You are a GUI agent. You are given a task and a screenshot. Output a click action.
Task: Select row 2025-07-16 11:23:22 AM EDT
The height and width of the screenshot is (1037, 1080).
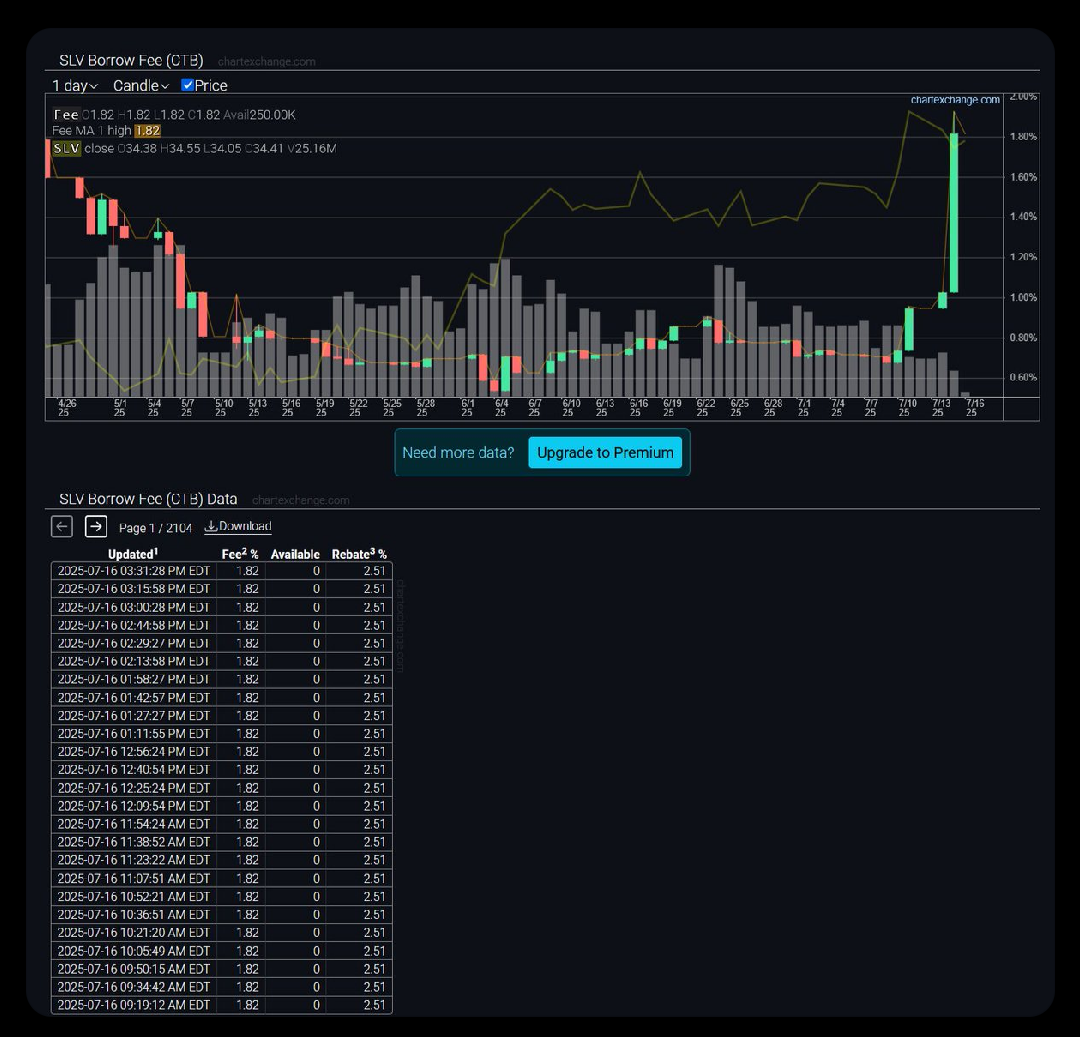[222, 860]
